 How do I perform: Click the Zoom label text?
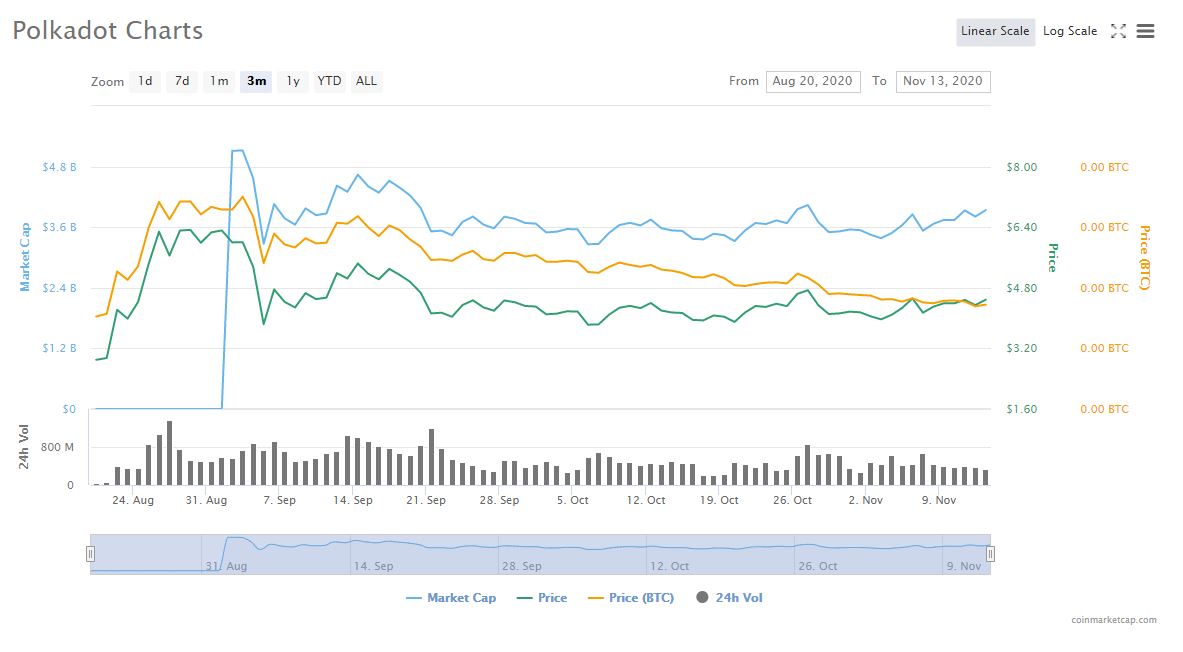click(107, 82)
